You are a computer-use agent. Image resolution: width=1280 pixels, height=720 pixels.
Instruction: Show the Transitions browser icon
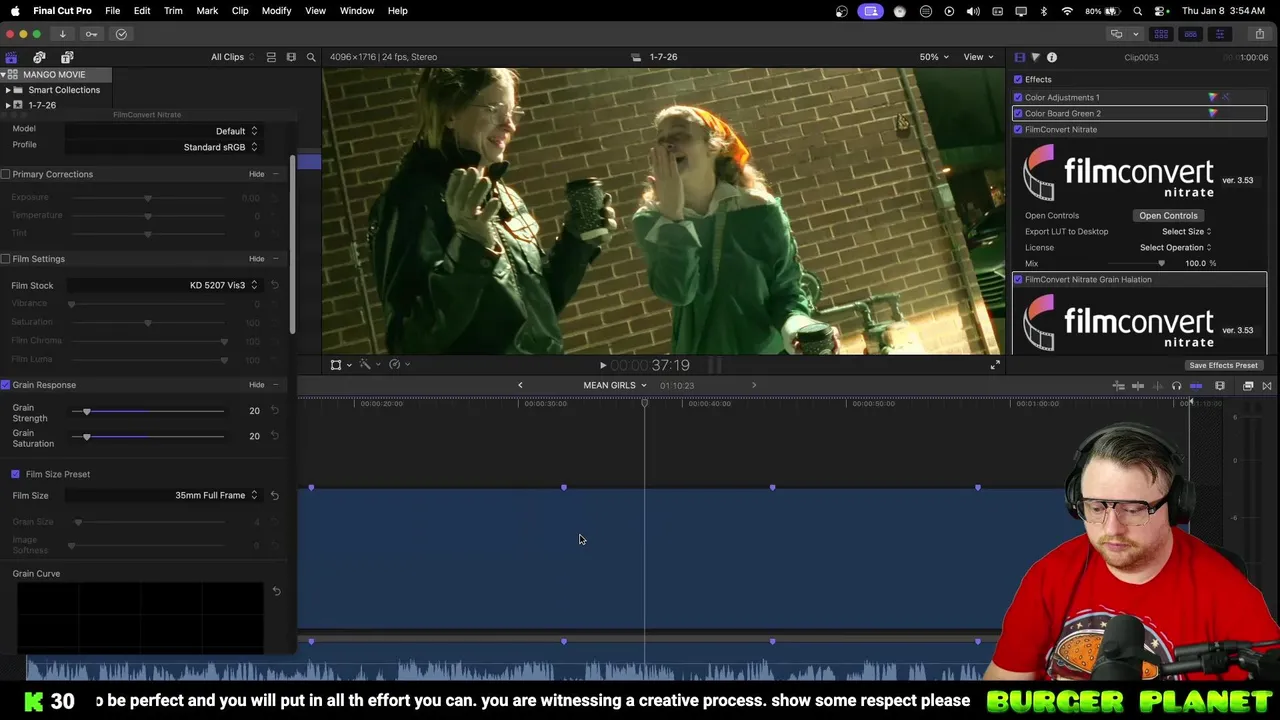click(x=1267, y=386)
